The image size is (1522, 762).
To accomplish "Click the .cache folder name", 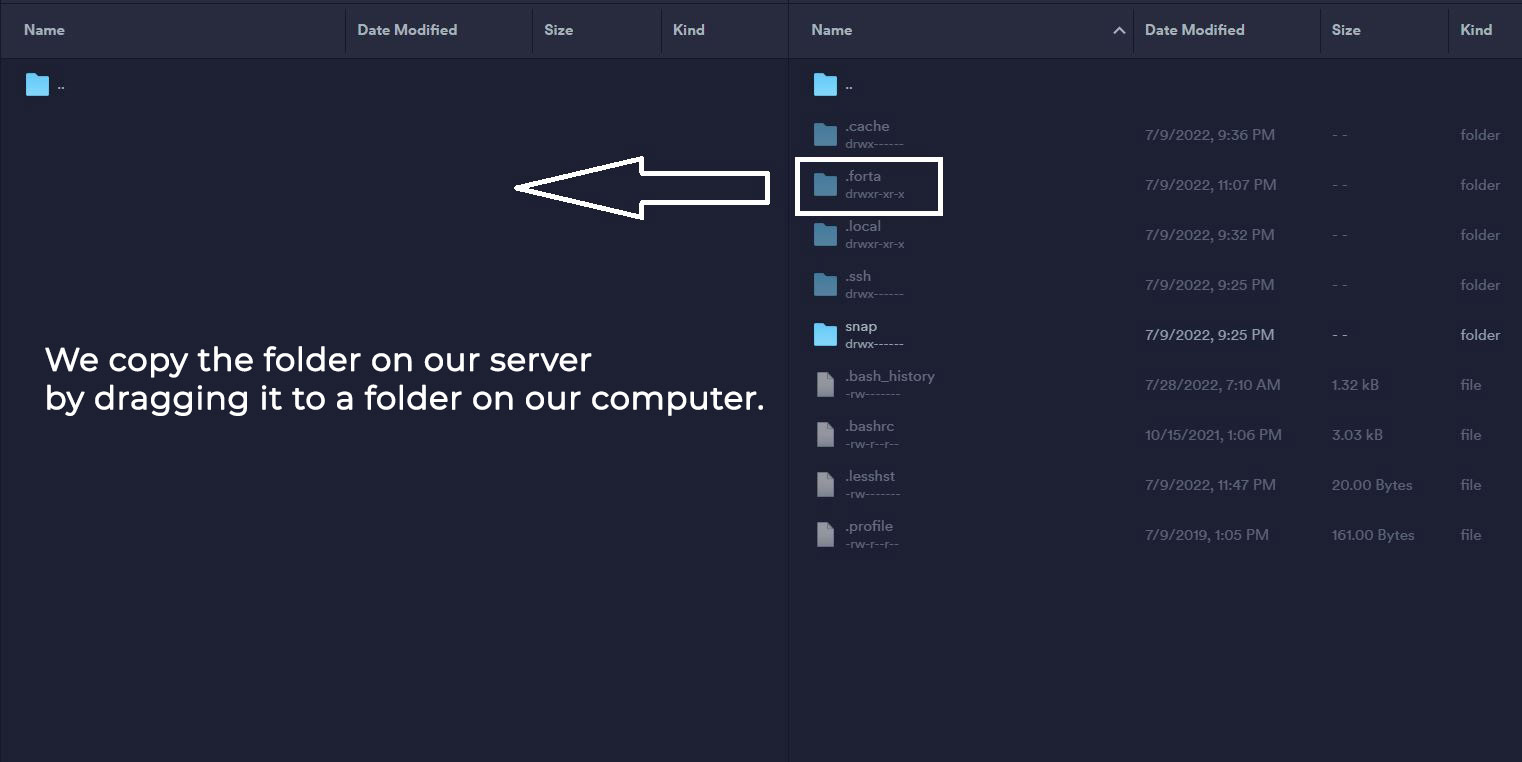I will [867, 126].
